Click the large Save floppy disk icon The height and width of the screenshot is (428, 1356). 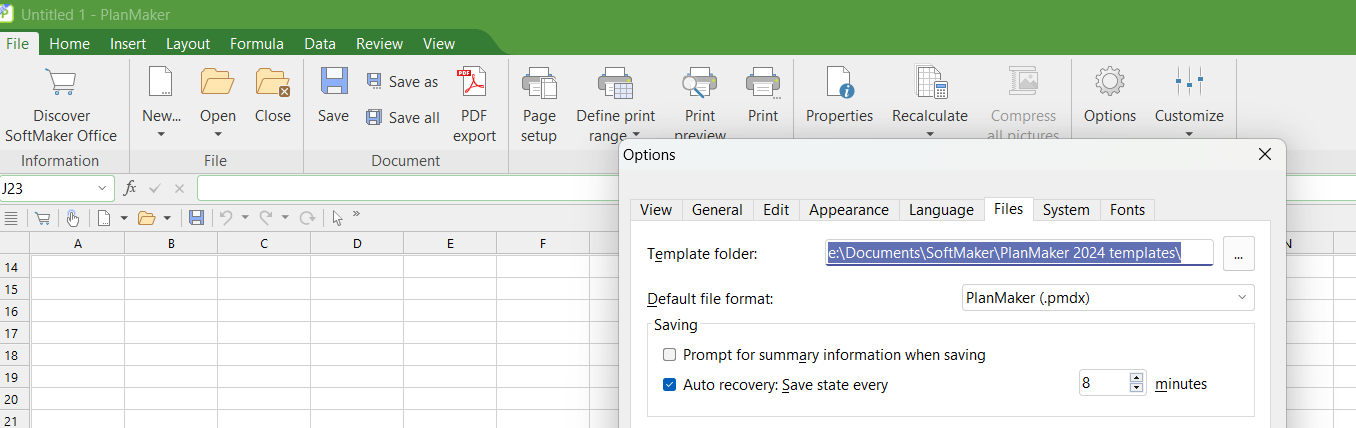(x=333, y=82)
